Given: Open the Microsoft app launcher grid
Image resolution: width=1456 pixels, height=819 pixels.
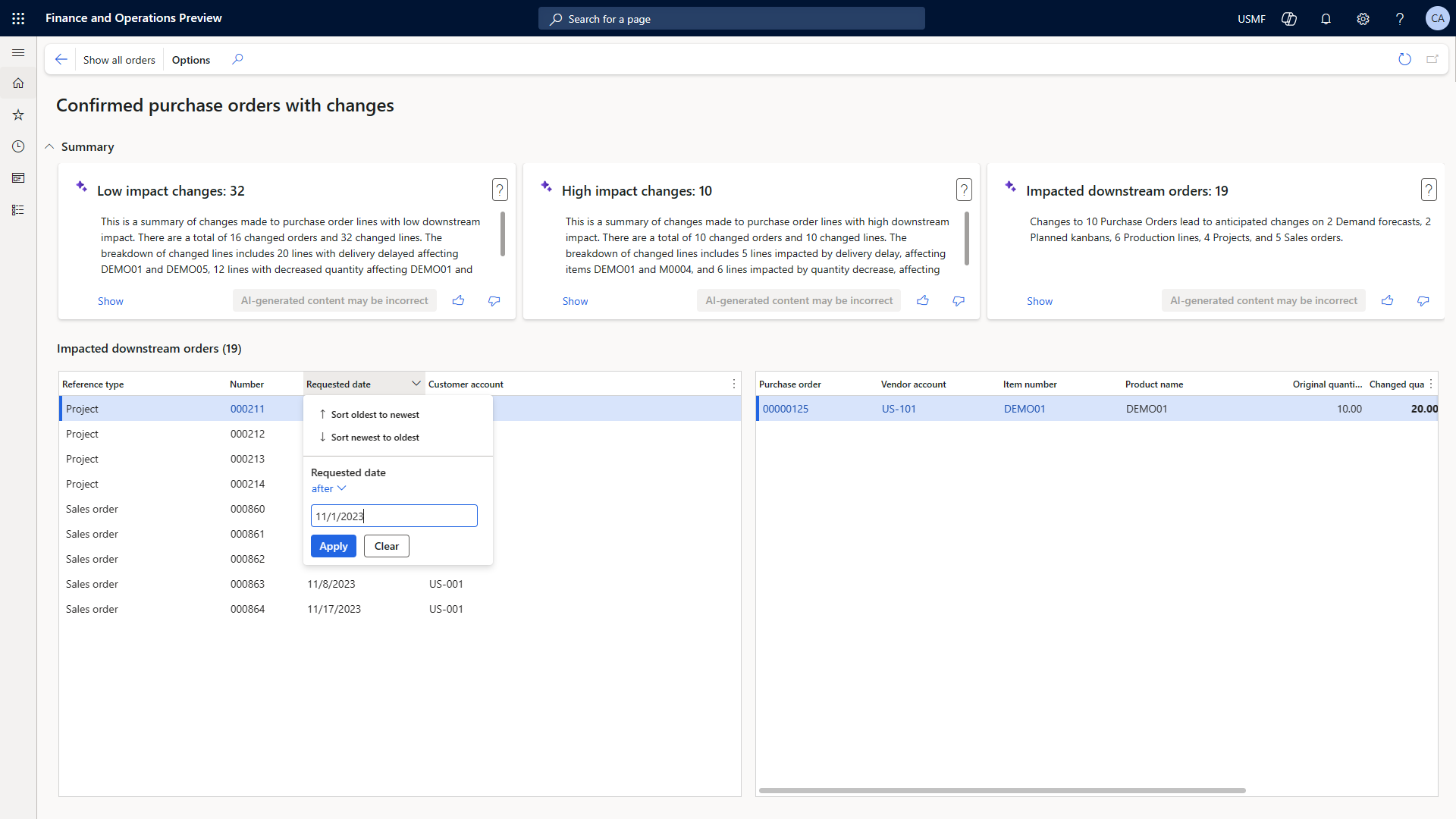Looking at the screenshot, I should coord(18,18).
